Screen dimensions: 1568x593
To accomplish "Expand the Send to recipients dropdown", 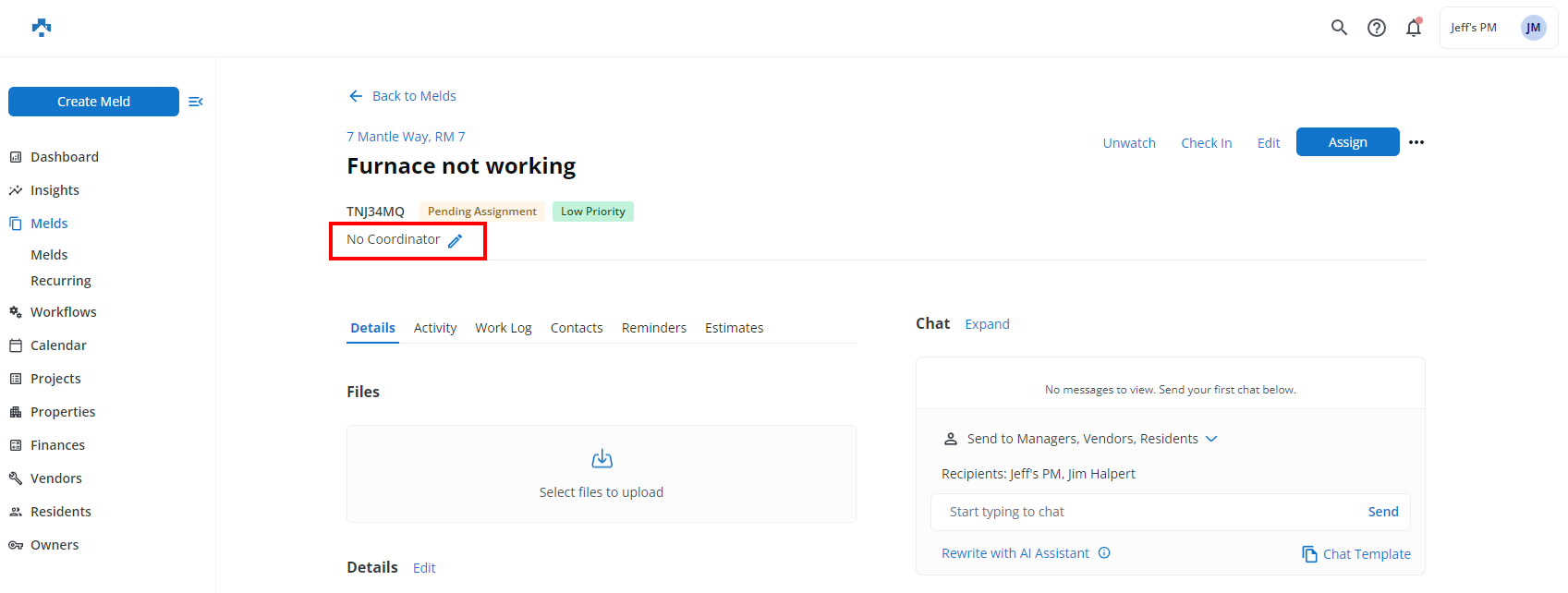I will pos(1211,439).
